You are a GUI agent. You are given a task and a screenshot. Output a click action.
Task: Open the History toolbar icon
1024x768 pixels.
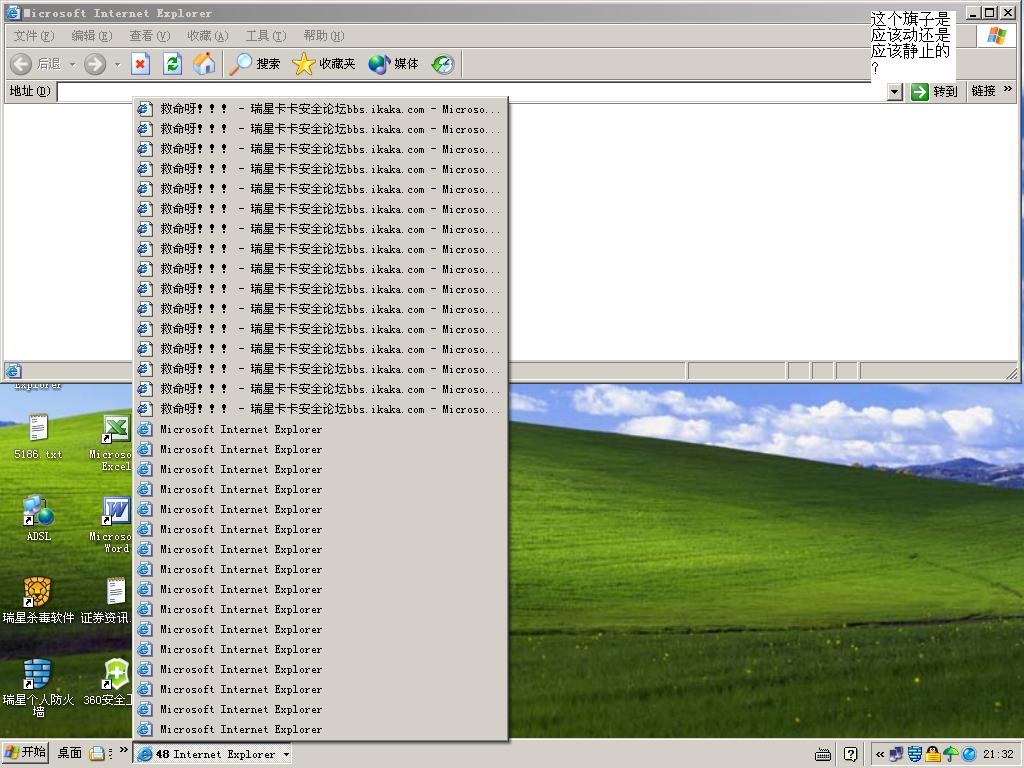click(443, 64)
